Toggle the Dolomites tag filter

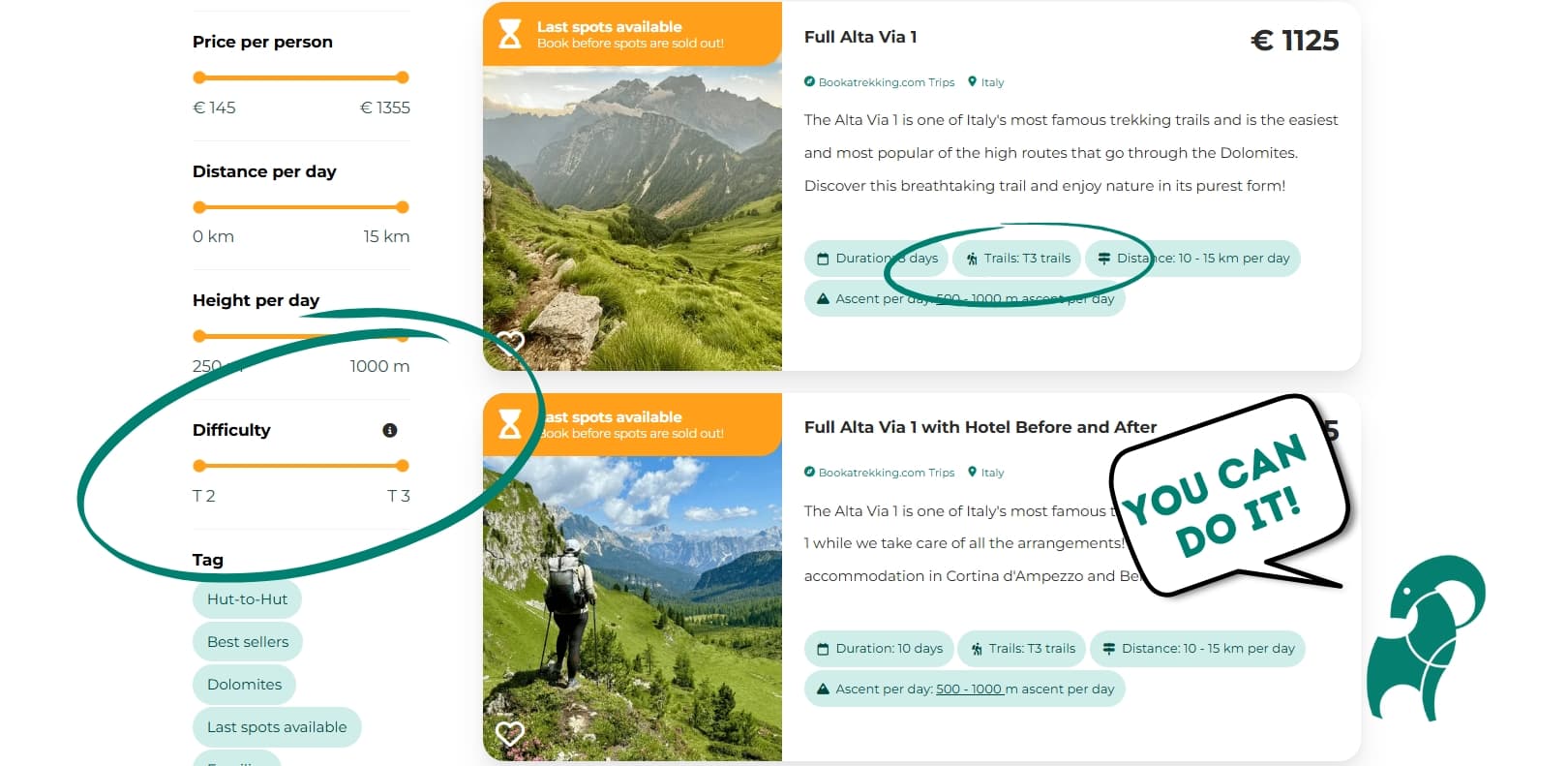[x=244, y=685]
